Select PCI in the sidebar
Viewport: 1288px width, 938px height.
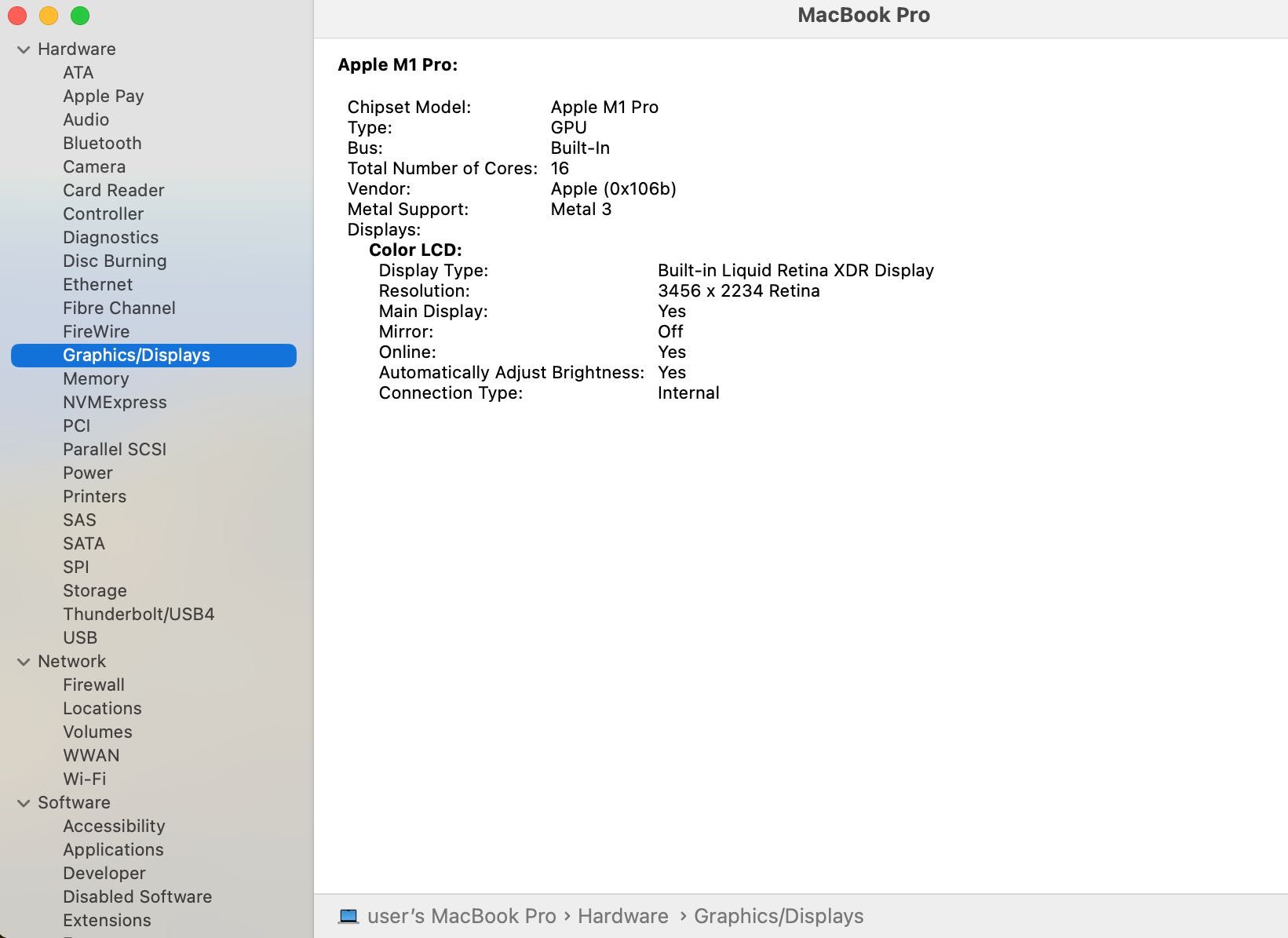[77, 425]
